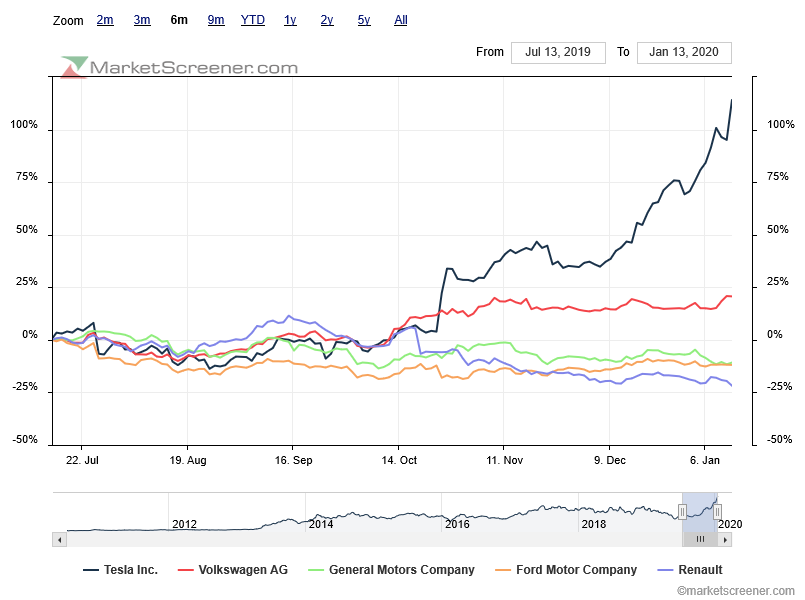The image size is (805, 600).
Task: Grab the navigator left range handle
Action: coord(682,512)
